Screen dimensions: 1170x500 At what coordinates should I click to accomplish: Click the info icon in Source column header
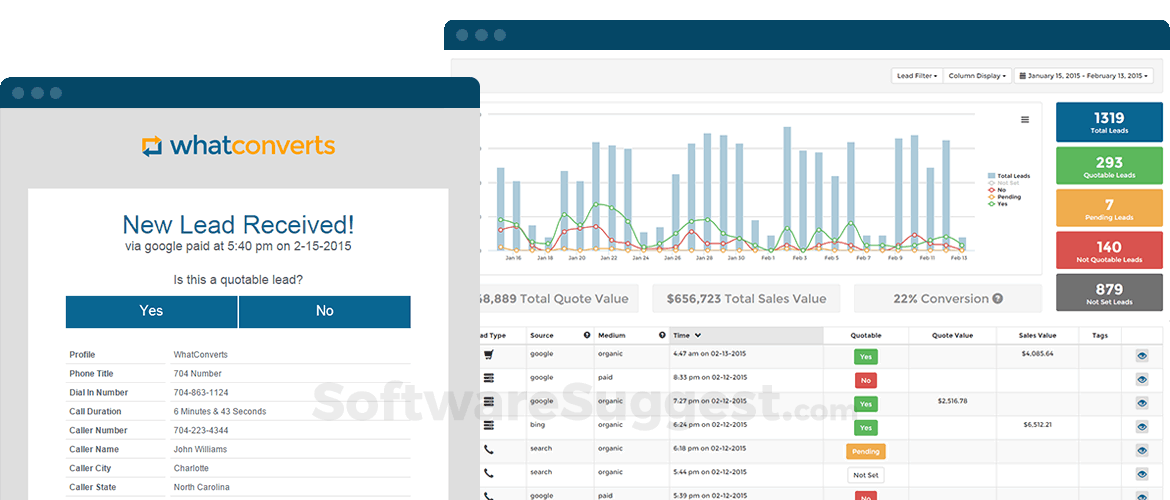point(587,335)
